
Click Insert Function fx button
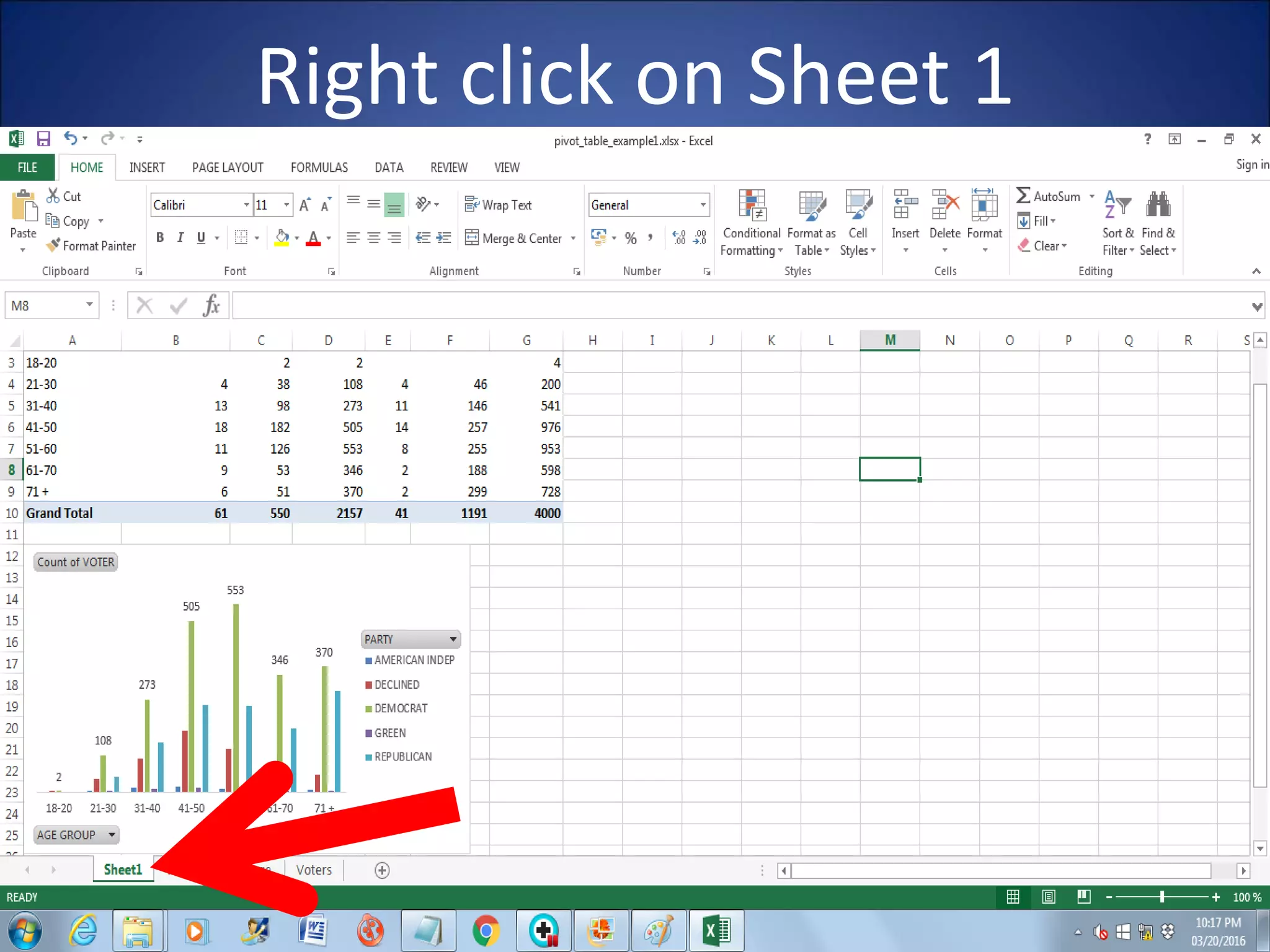tap(211, 306)
